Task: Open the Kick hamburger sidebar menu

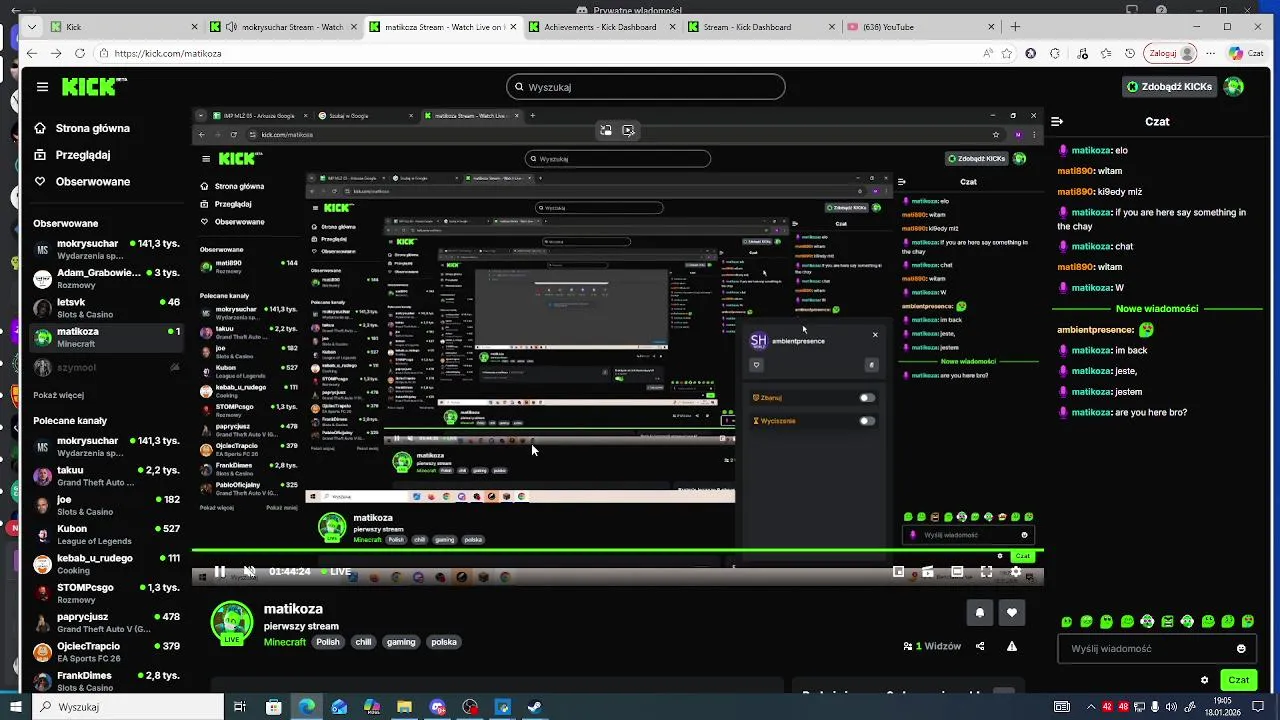Action: coord(42,87)
